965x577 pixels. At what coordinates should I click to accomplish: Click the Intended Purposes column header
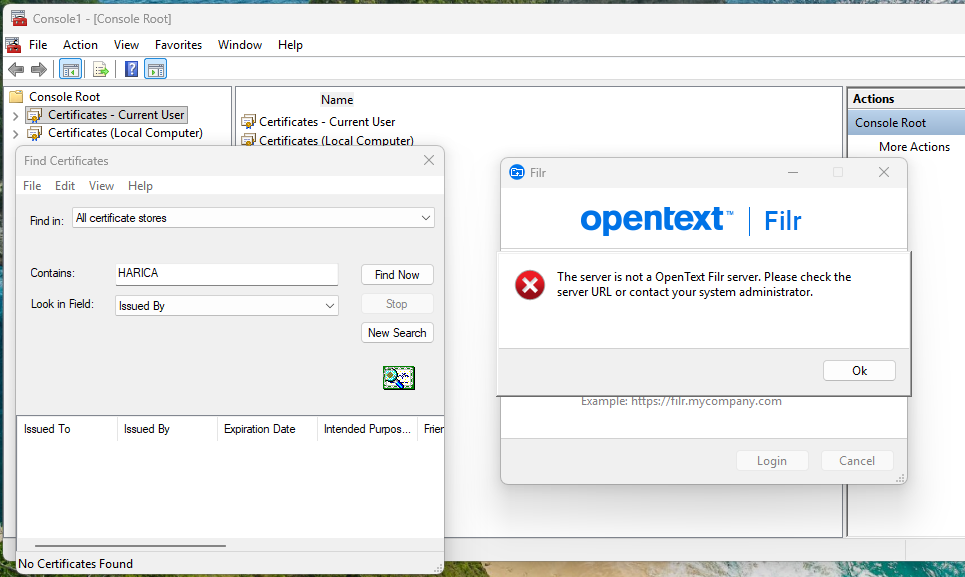coord(367,429)
